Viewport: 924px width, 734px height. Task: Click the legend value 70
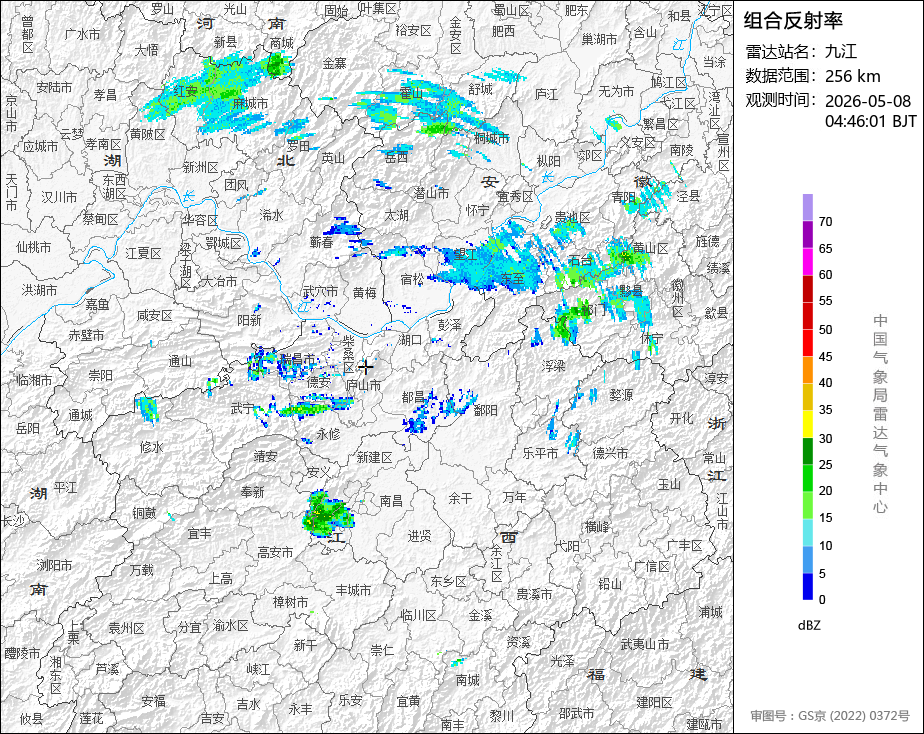825,221
